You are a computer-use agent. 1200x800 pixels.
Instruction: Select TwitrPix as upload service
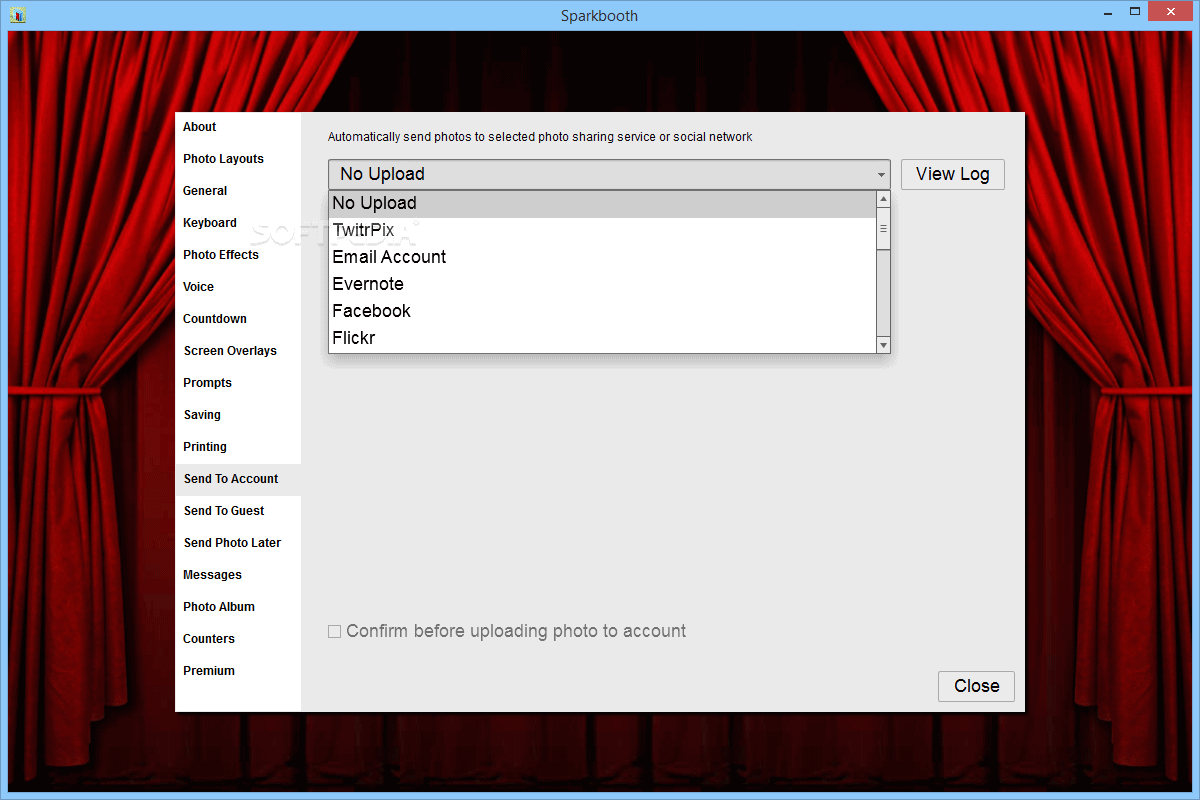(x=602, y=231)
